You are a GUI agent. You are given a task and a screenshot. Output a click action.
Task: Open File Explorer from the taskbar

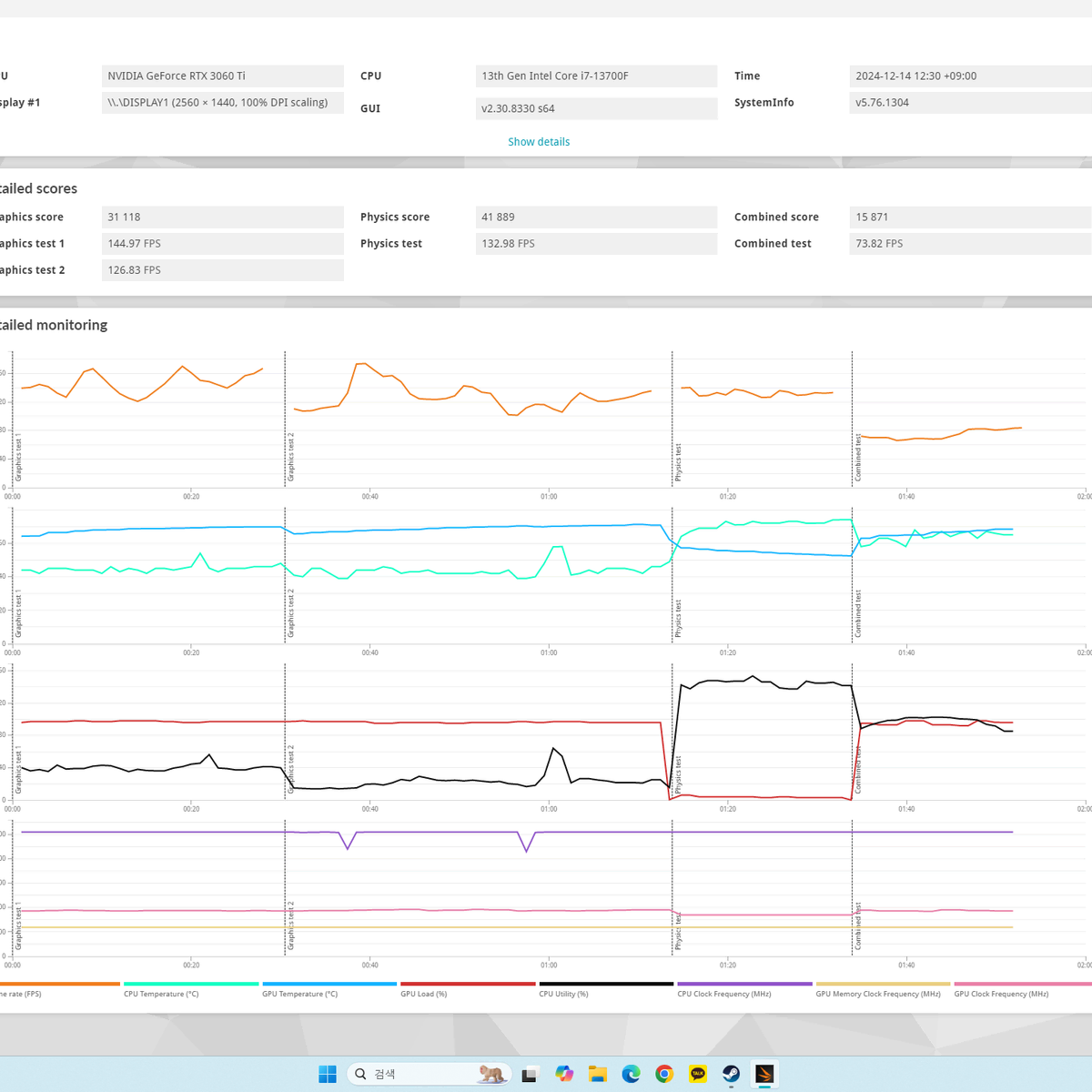click(598, 1074)
